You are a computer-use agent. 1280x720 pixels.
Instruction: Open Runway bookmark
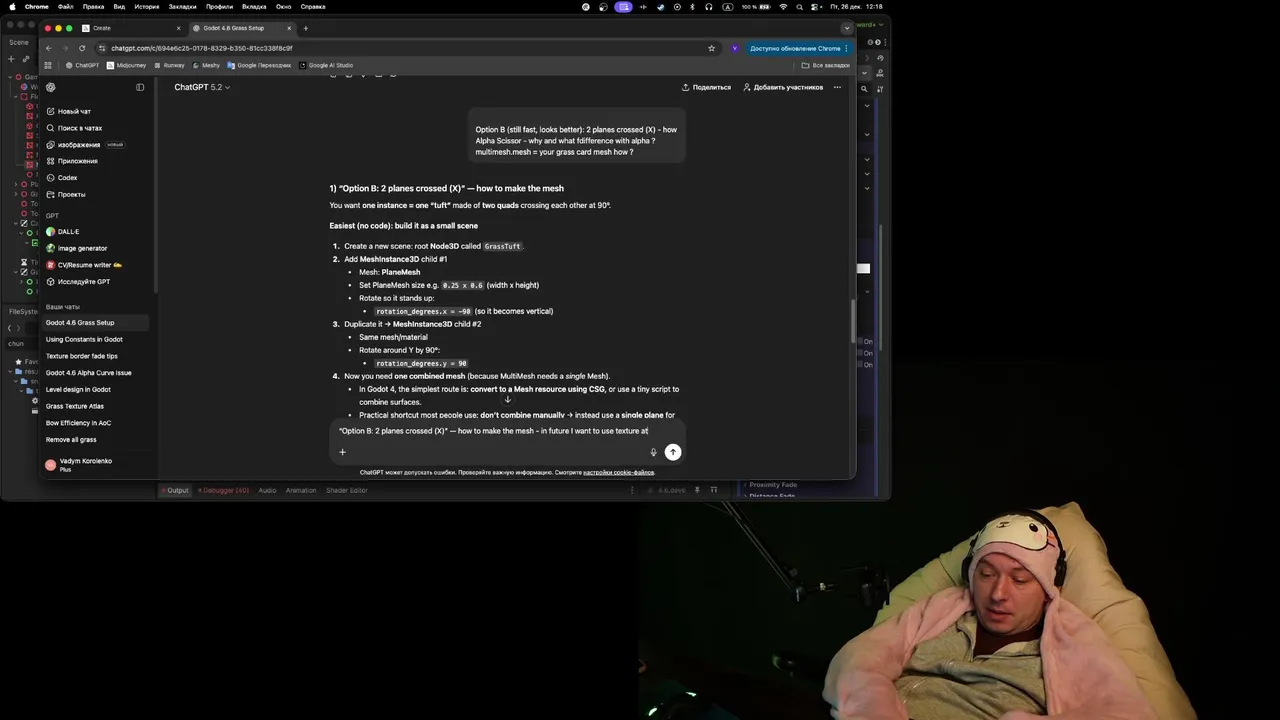coord(169,65)
